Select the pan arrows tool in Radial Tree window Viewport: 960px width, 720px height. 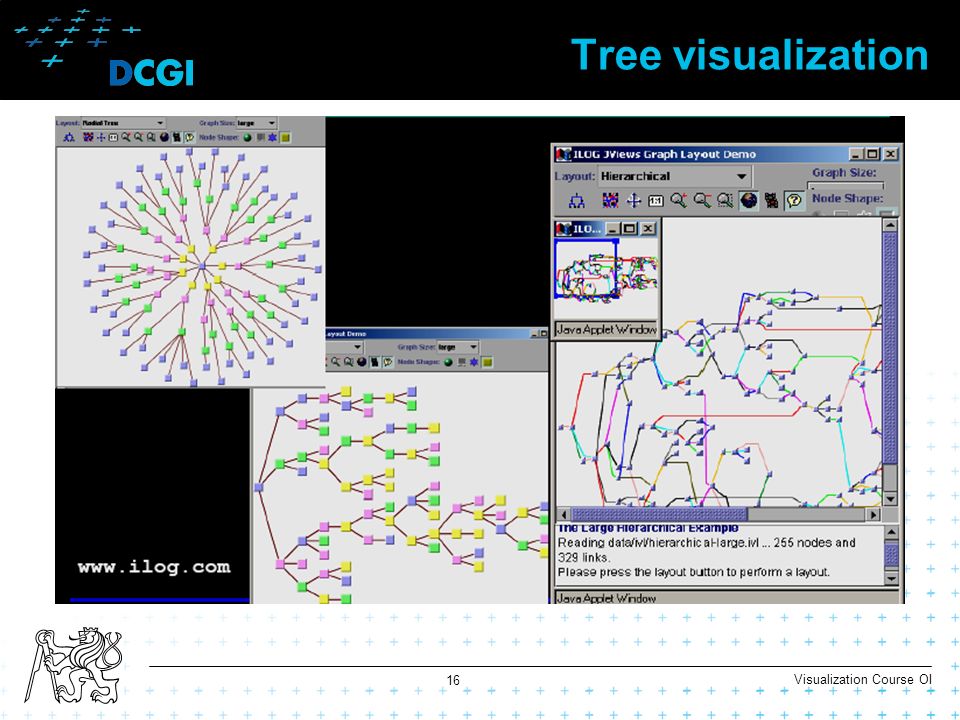coord(101,138)
